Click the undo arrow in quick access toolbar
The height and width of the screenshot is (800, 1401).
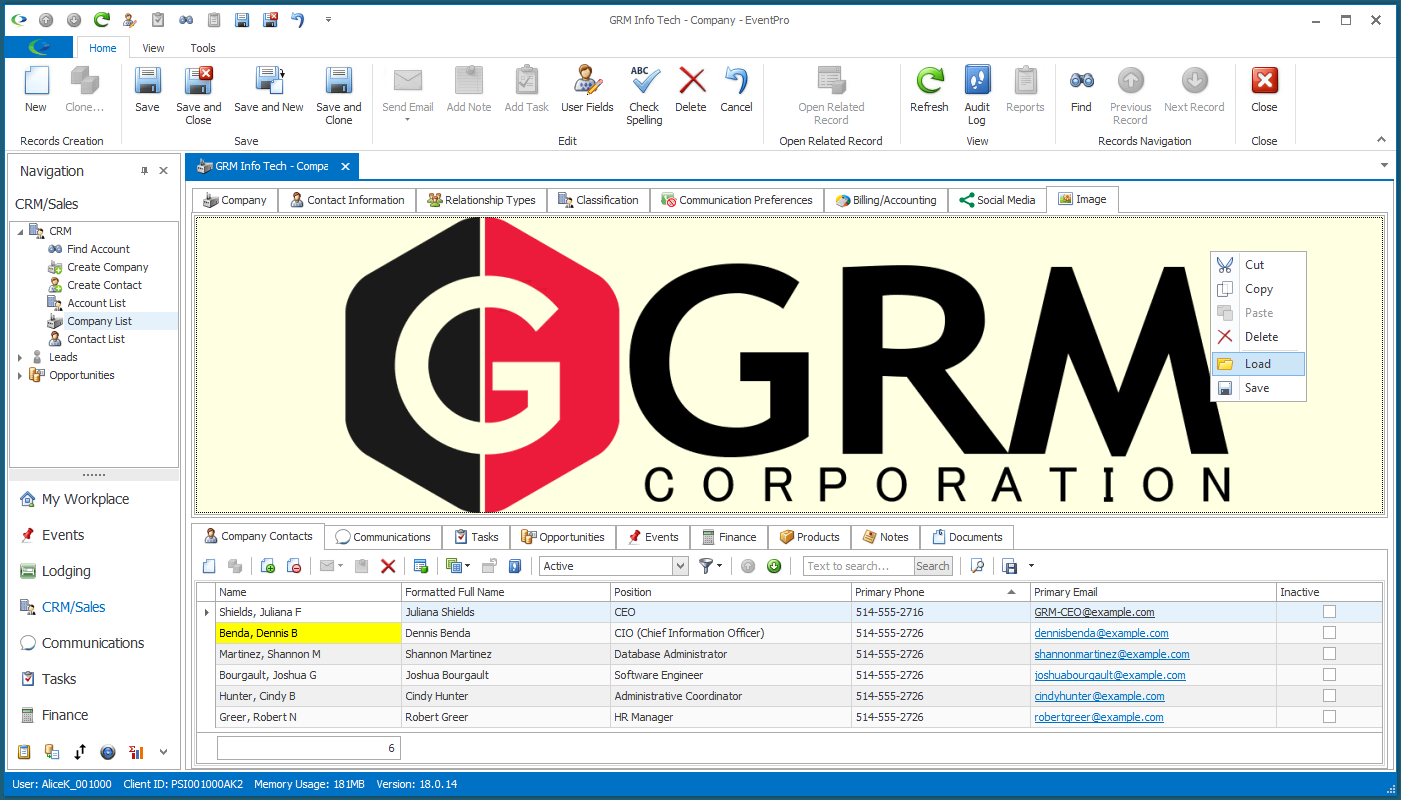pyautogui.click(x=297, y=20)
